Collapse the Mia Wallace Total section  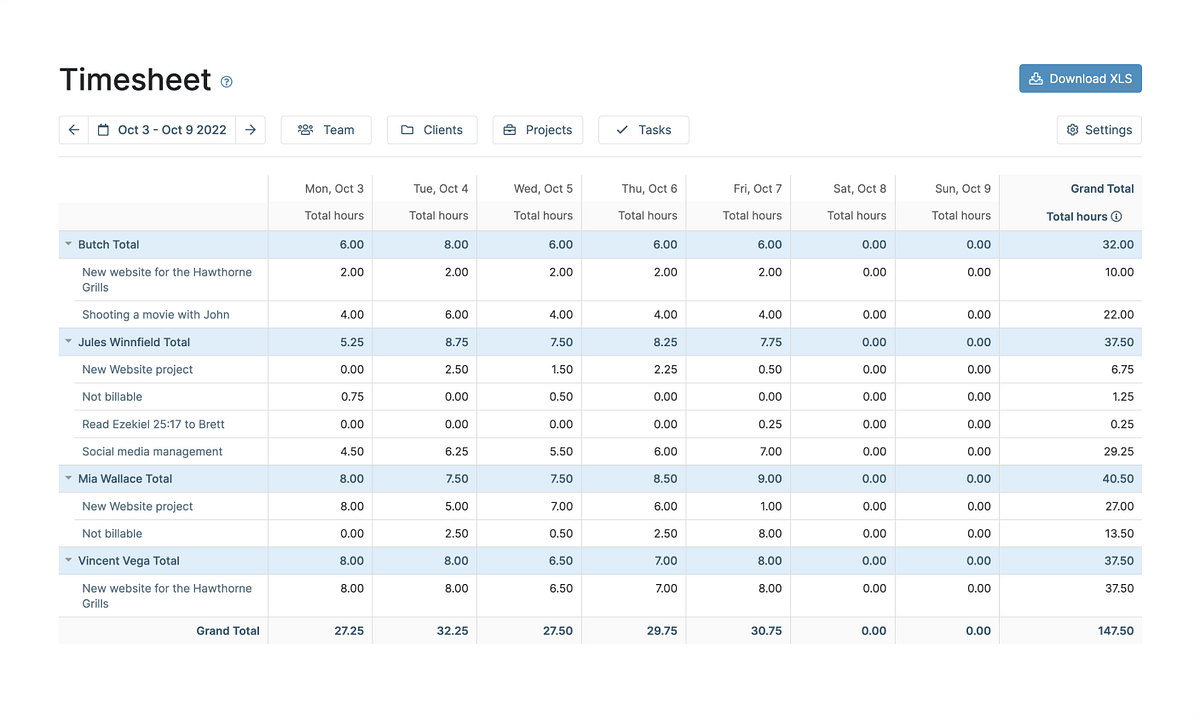pos(68,478)
